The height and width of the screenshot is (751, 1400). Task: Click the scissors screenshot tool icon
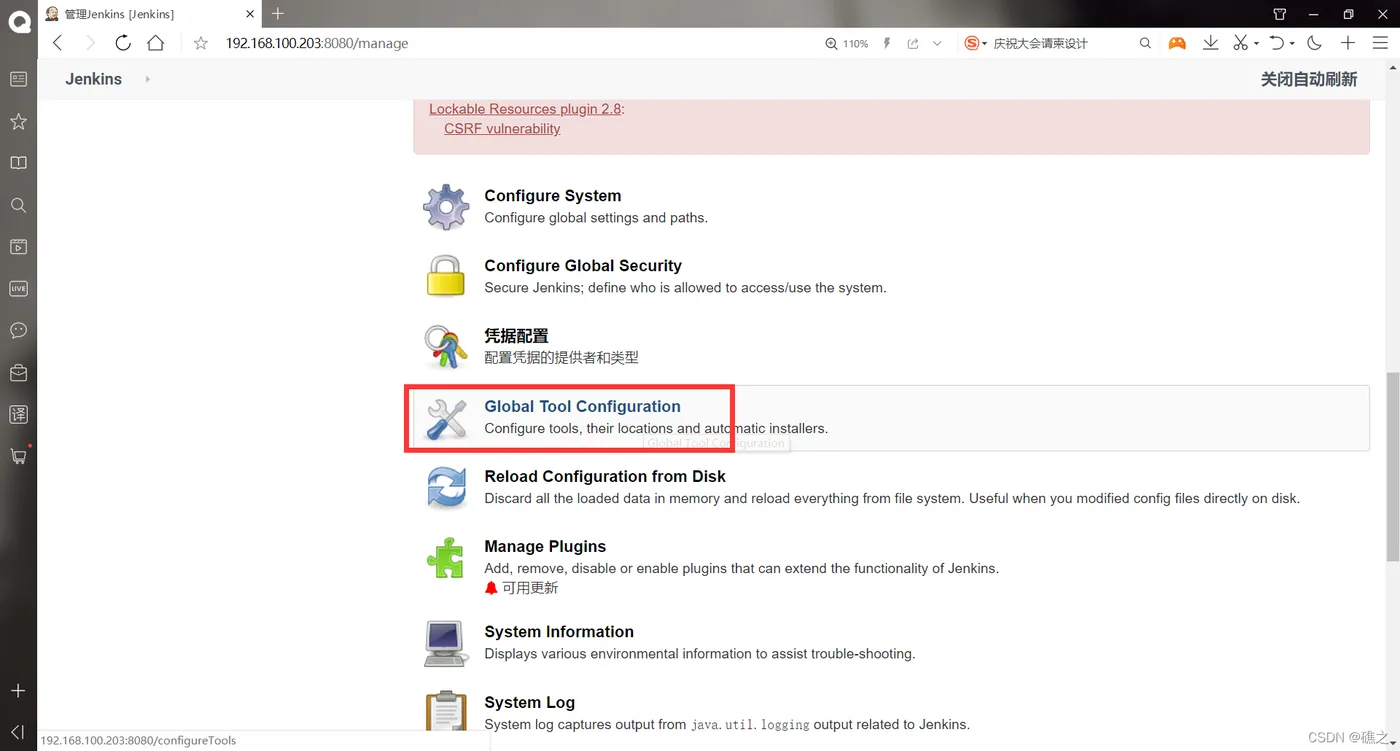click(1240, 43)
